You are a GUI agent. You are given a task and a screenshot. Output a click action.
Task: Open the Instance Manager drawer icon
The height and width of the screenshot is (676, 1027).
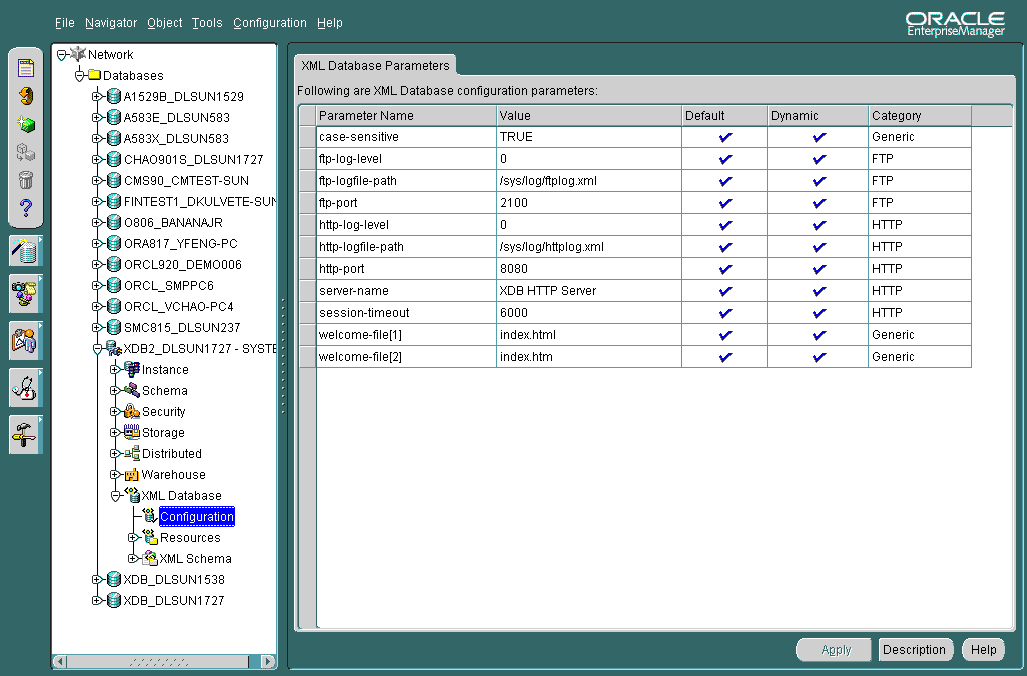coord(25,251)
